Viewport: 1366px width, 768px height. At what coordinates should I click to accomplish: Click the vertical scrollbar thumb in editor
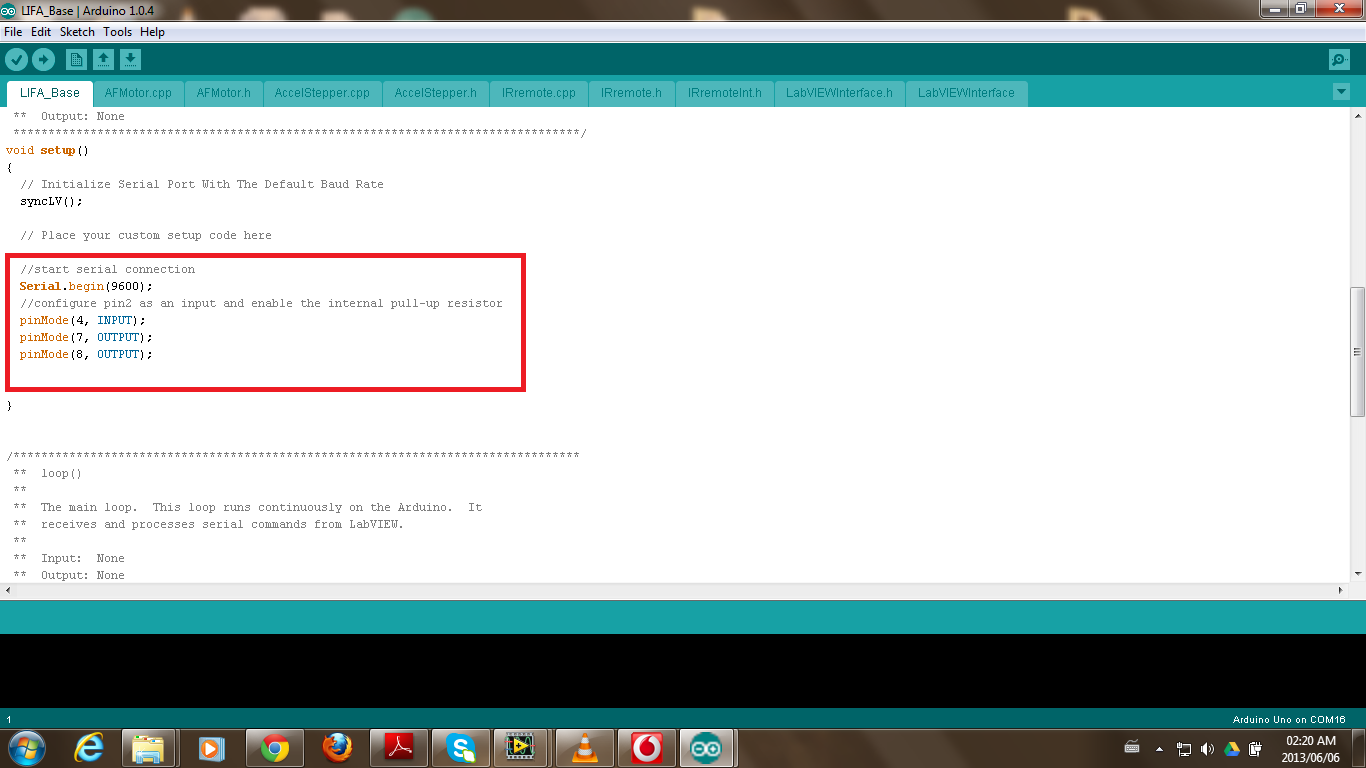click(1357, 352)
